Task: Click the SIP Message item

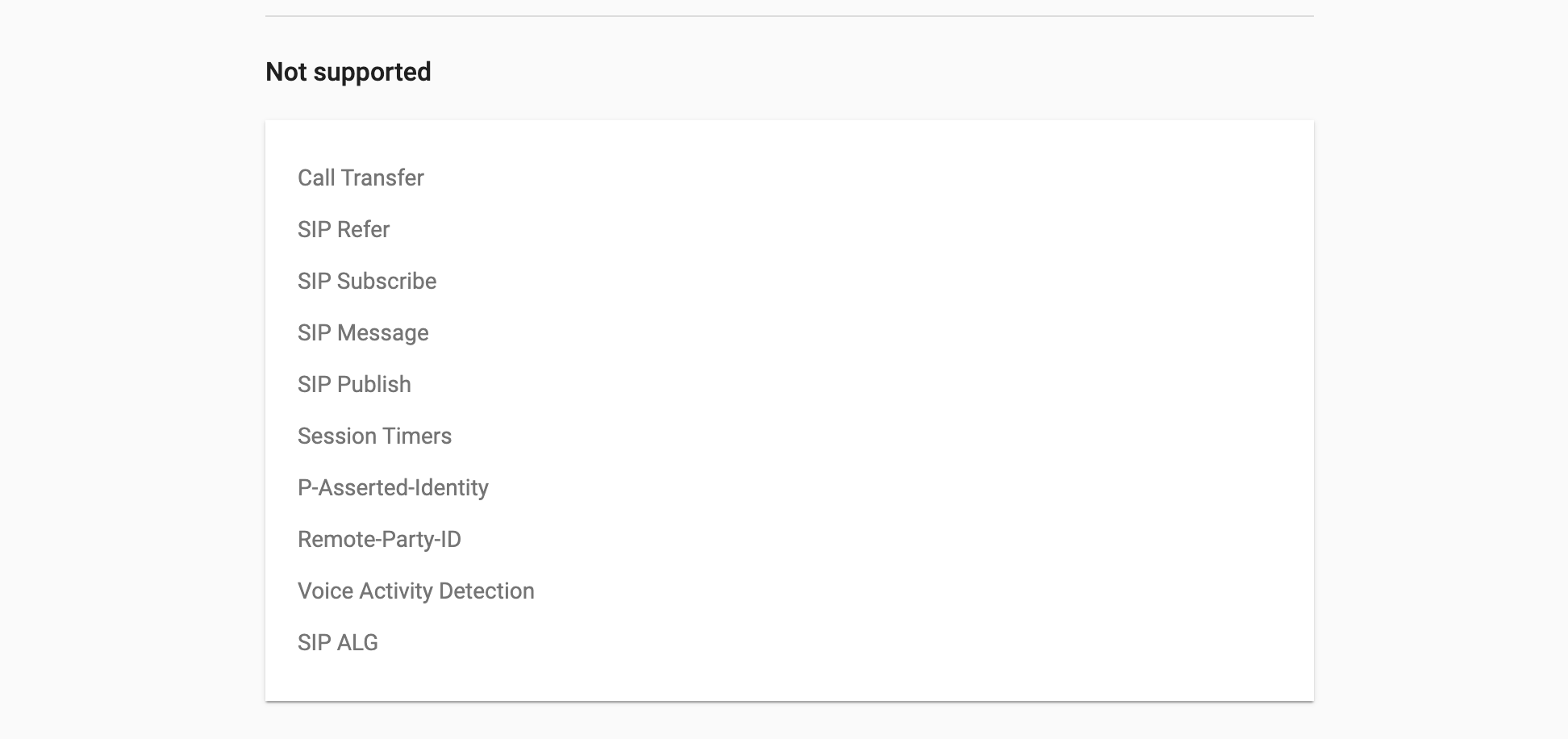Action: [x=363, y=332]
